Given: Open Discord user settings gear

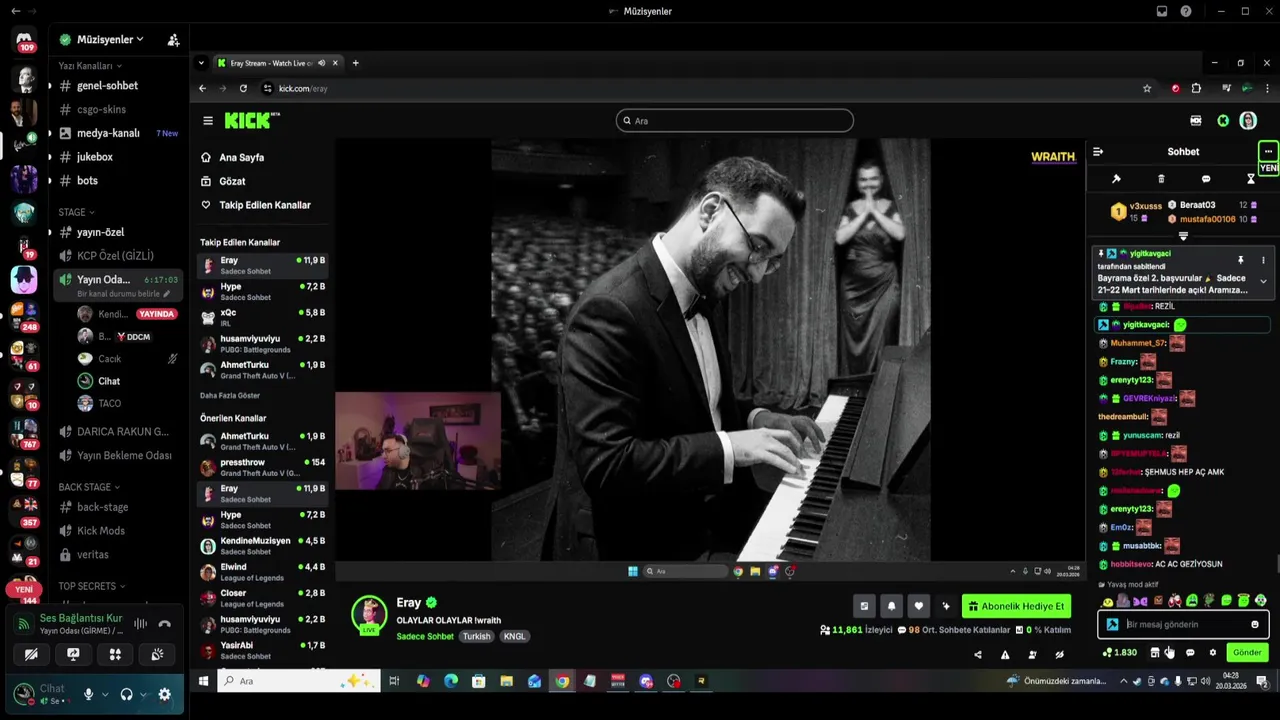Looking at the screenshot, I should pyautogui.click(x=164, y=694).
